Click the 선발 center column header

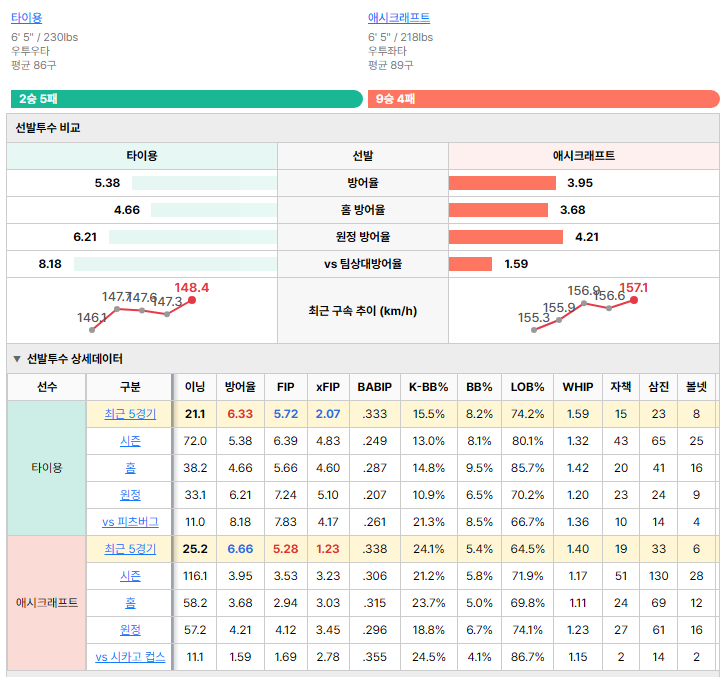pos(363,156)
